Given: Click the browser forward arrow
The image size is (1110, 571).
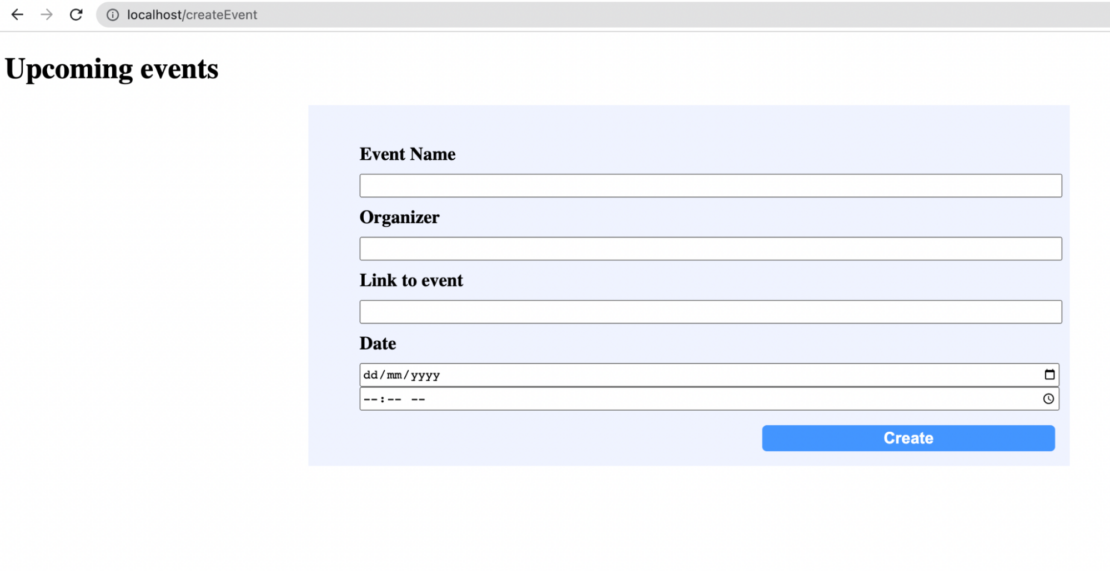Looking at the screenshot, I should 46,15.
